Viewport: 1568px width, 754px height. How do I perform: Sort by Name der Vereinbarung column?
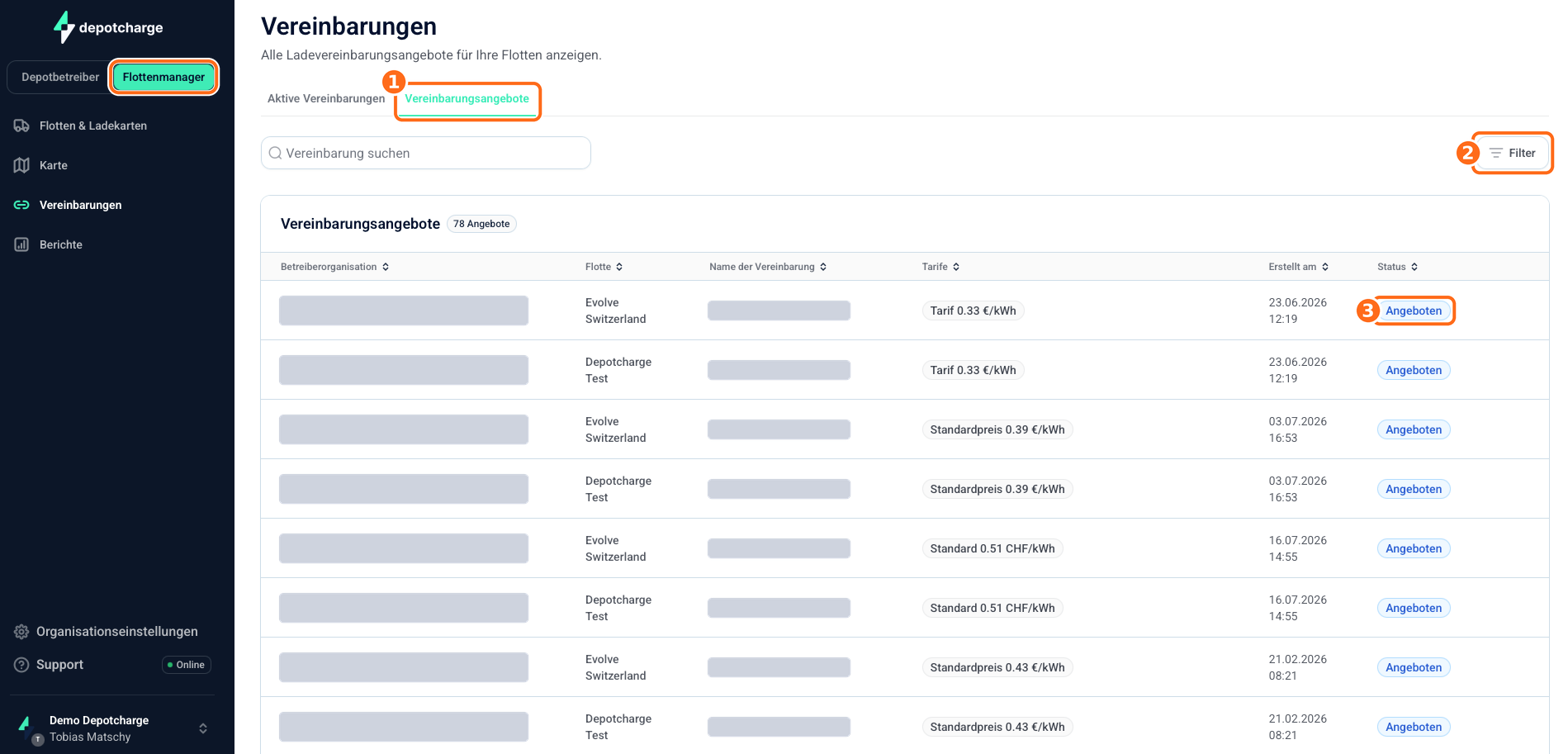[x=768, y=267]
